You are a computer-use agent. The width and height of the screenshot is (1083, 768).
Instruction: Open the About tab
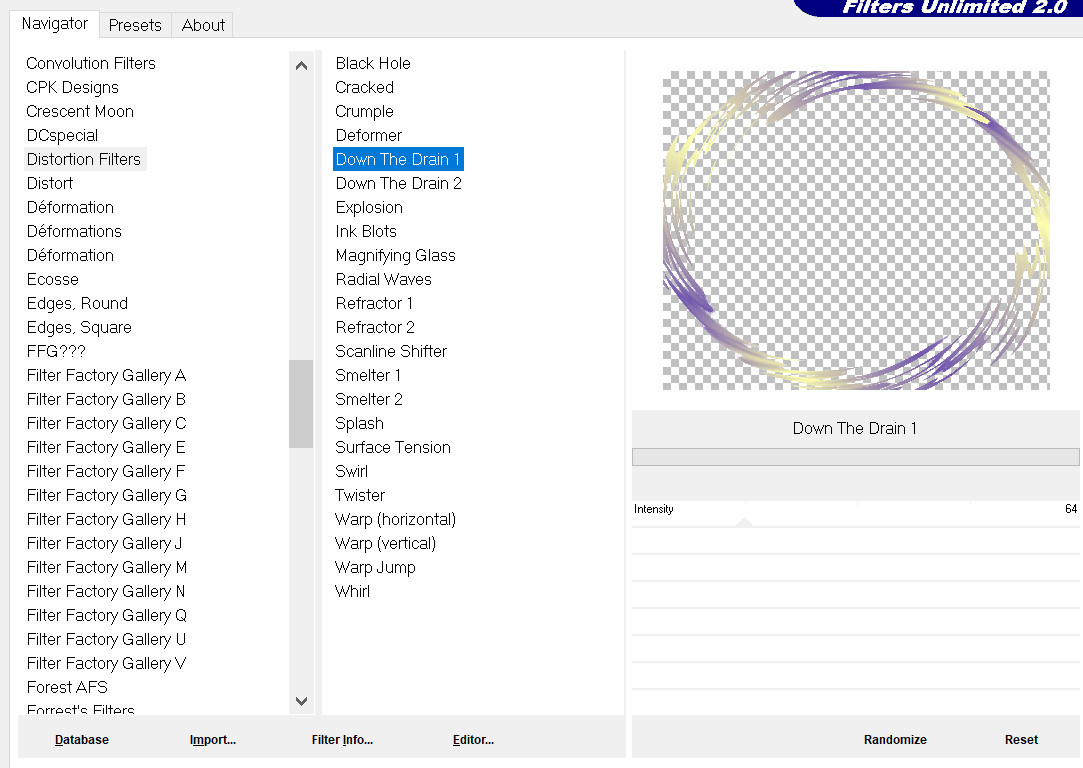point(203,25)
